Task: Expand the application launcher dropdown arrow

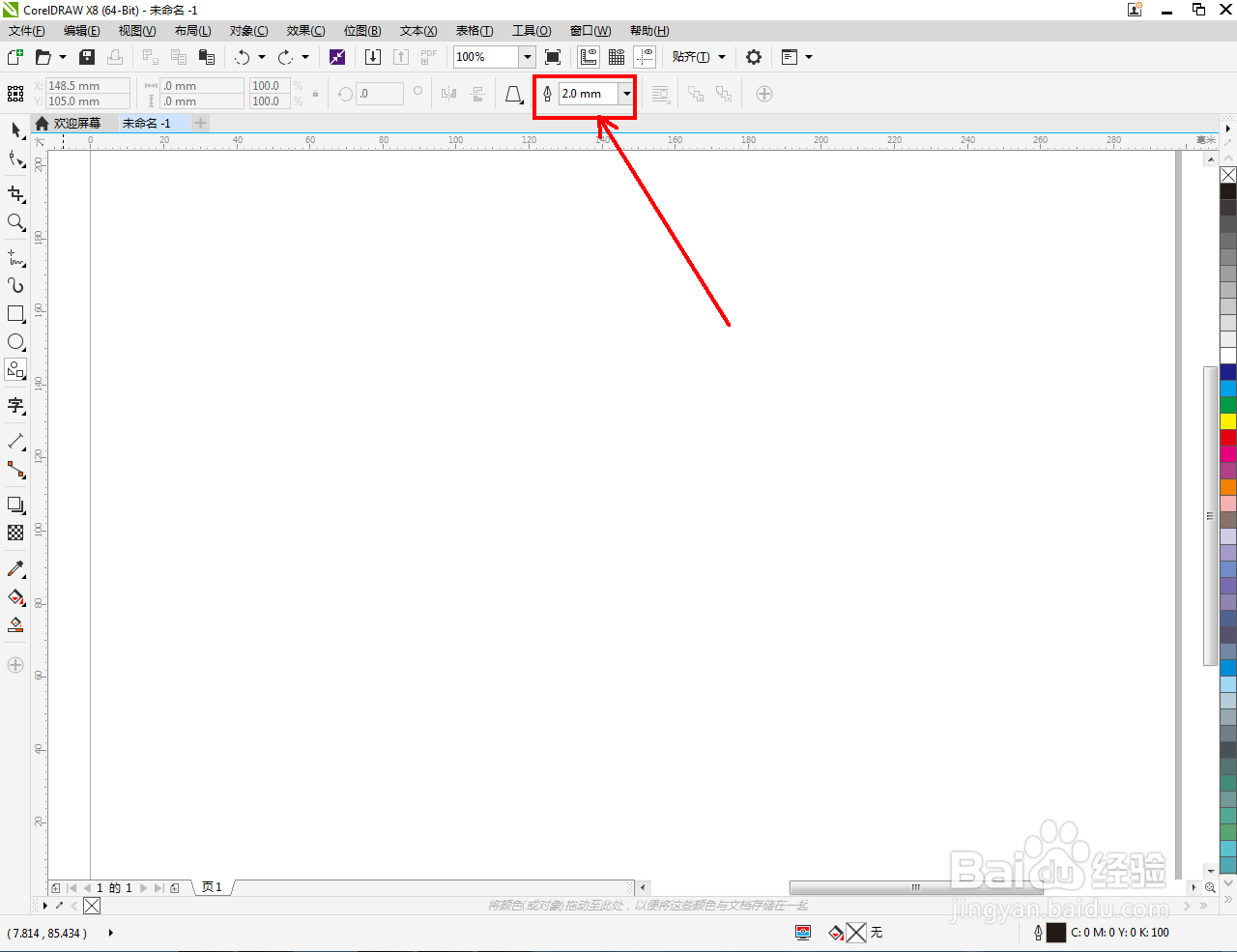Action: (x=809, y=57)
